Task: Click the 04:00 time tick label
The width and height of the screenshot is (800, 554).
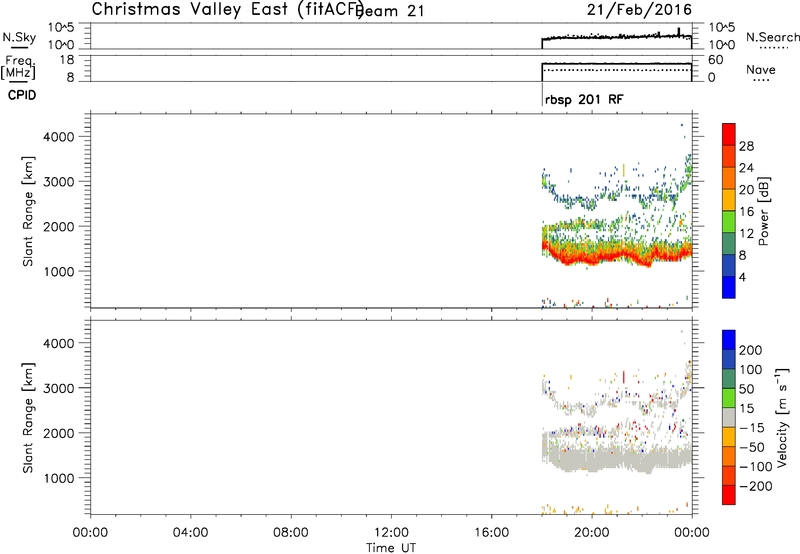Action: click(x=190, y=533)
